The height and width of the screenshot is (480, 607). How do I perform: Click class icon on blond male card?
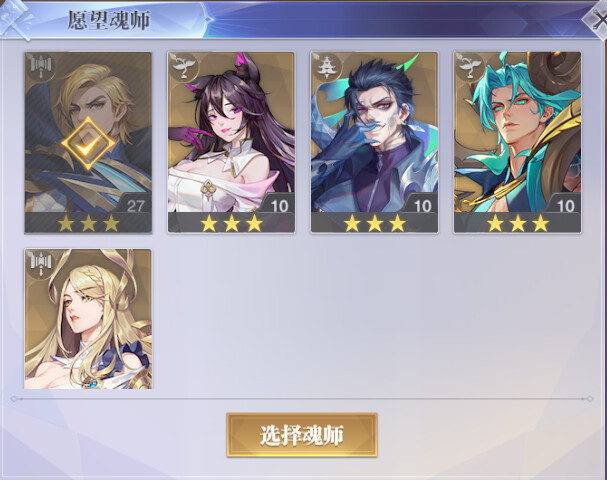[x=41, y=68]
